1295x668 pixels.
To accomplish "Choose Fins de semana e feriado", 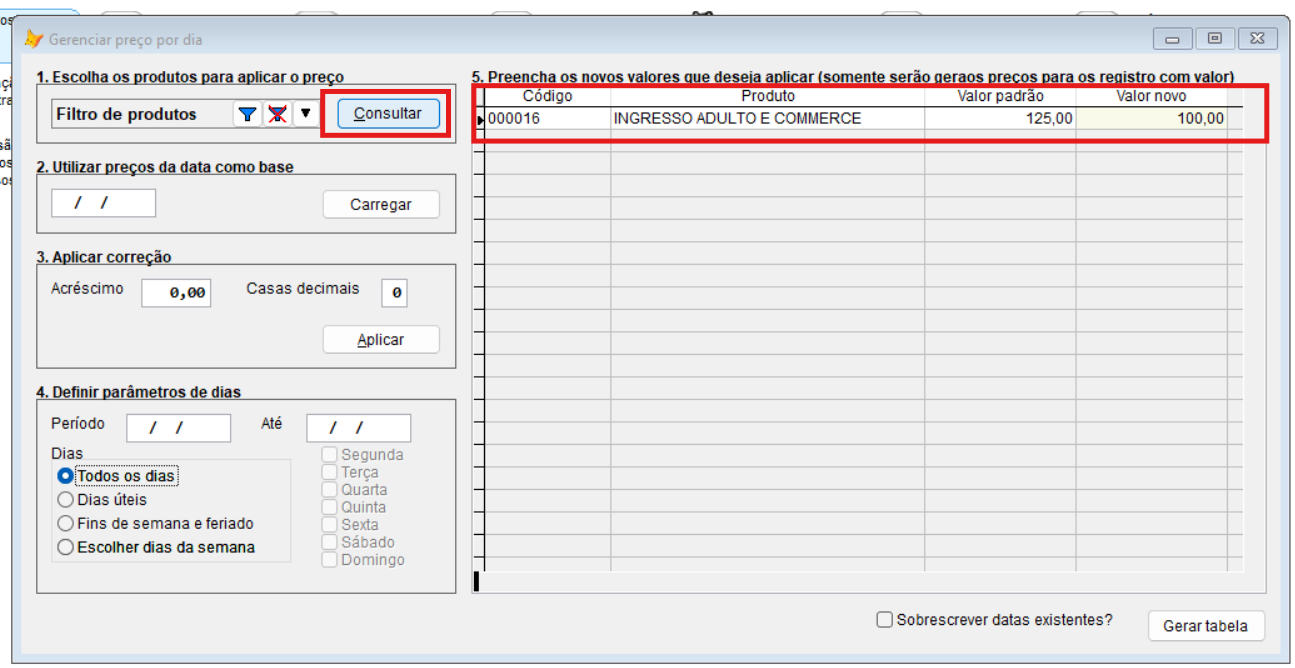I will [66, 523].
